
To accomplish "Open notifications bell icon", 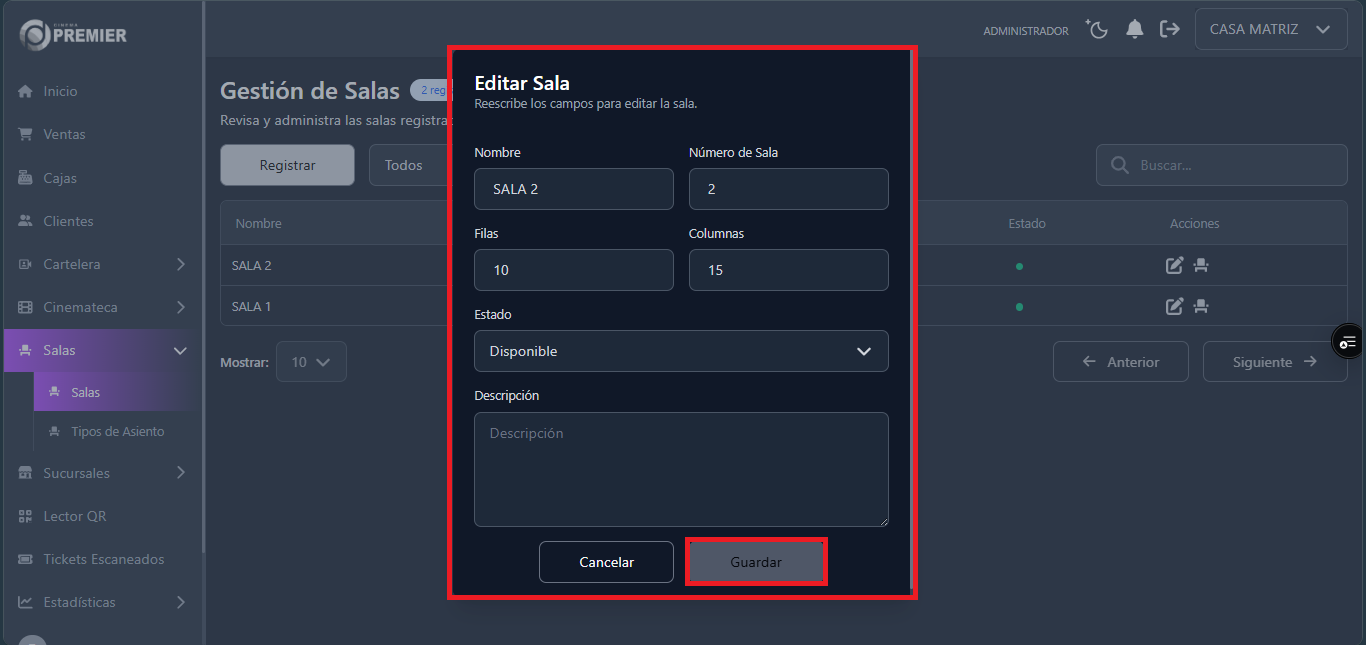I will point(1134,30).
